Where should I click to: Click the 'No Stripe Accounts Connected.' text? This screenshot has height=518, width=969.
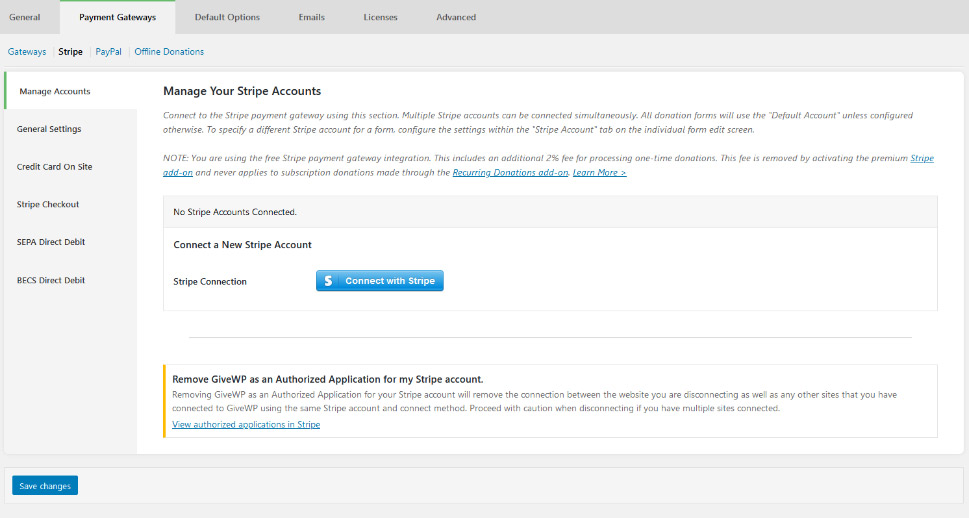[235, 212]
